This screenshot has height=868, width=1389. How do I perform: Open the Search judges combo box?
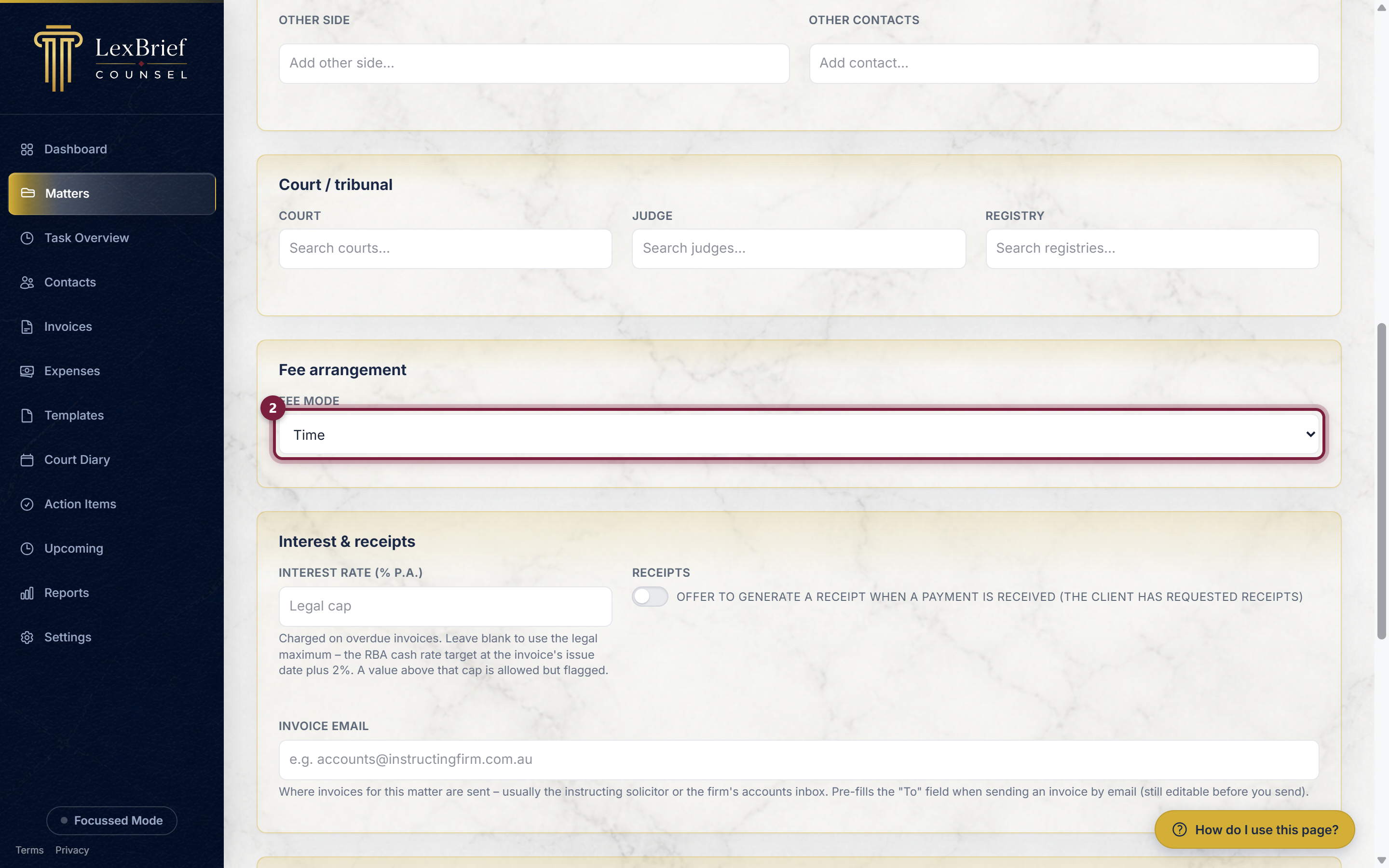(798, 248)
